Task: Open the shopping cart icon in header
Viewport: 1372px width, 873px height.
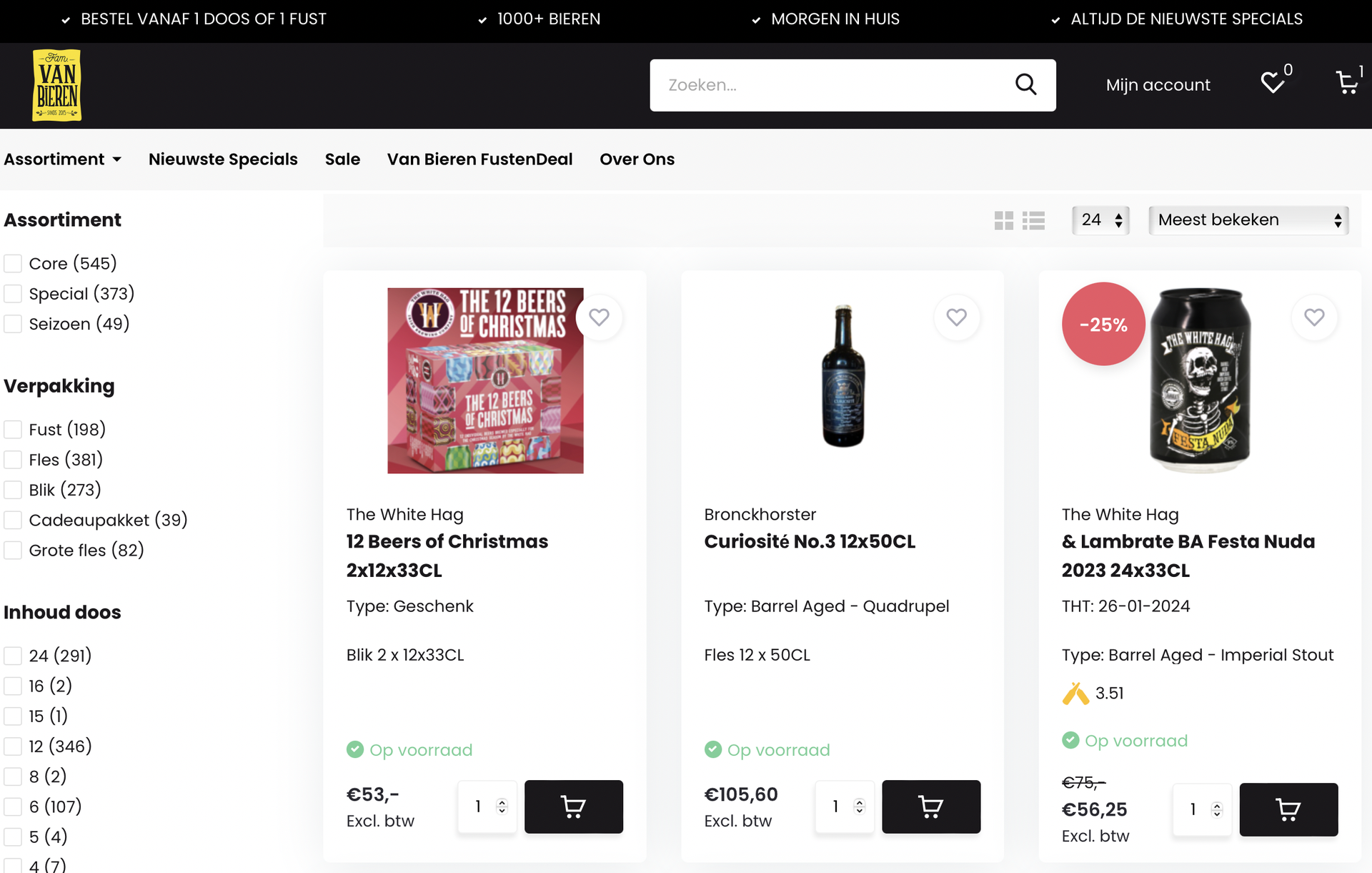Action: pos(1346,83)
